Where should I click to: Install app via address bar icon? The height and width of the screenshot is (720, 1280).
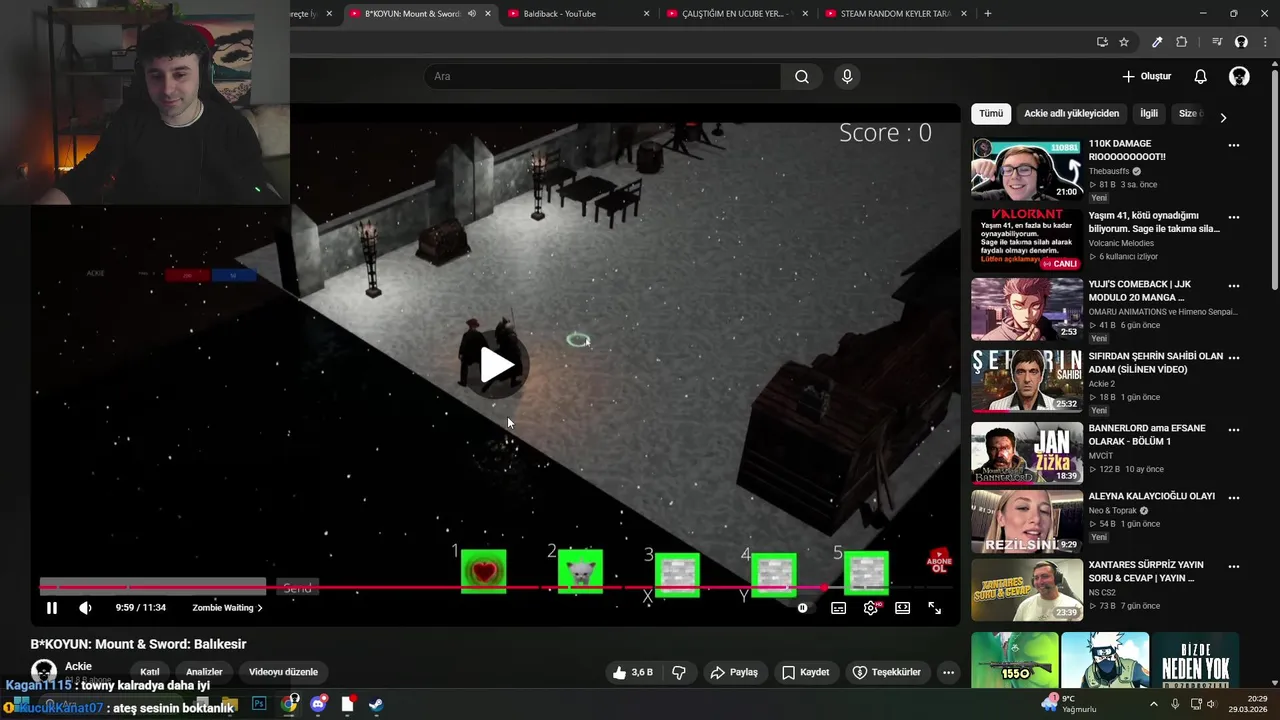tap(1101, 42)
